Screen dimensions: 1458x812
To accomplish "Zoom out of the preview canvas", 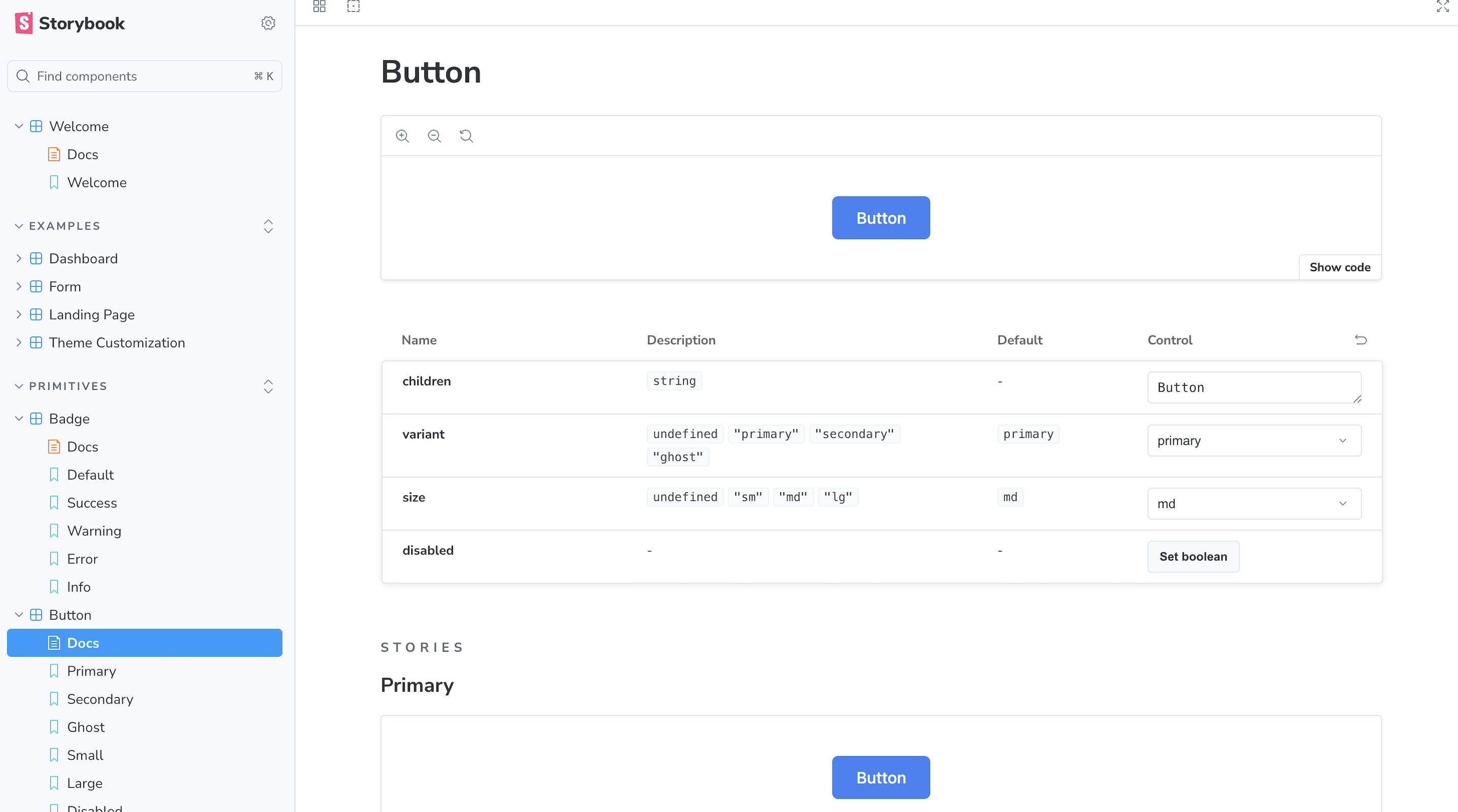I will (x=434, y=136).
